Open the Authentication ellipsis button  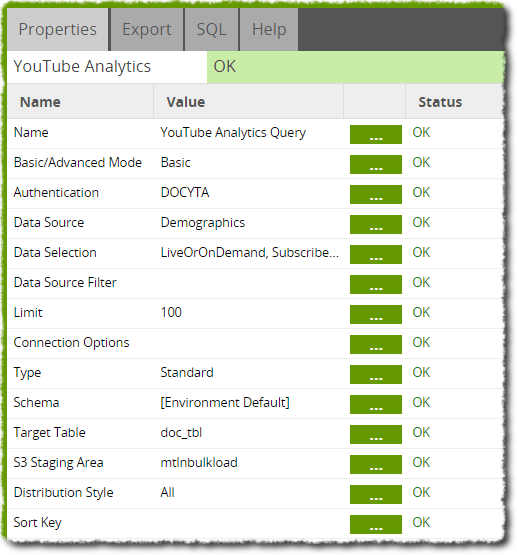[x=376, y=194]
